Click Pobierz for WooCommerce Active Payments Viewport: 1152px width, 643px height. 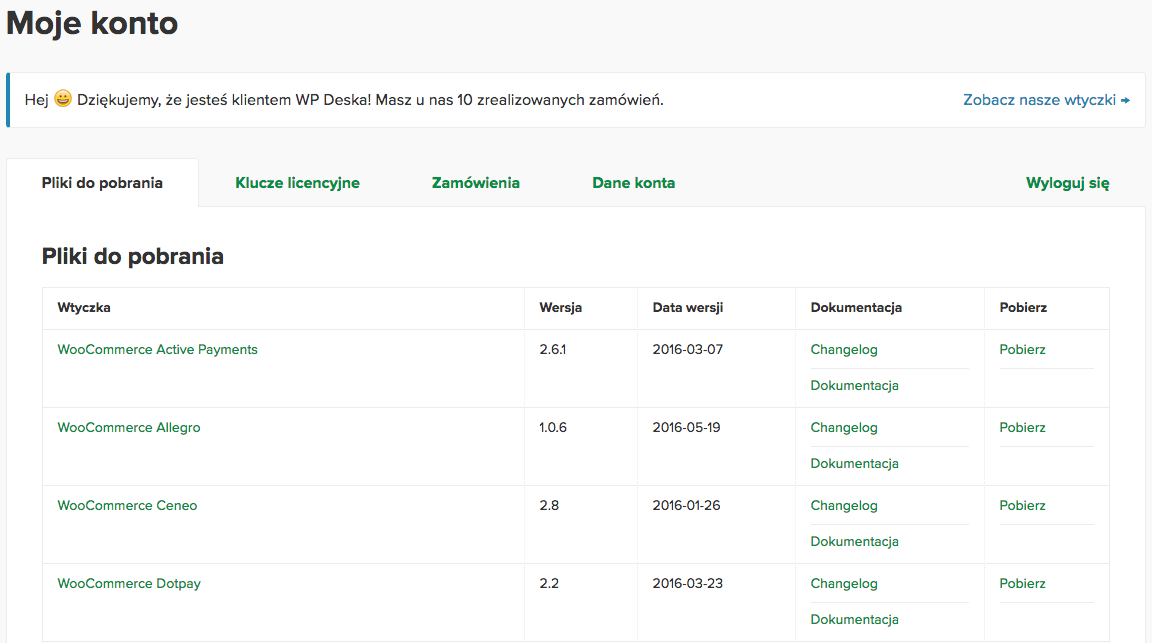(1022, 350)
